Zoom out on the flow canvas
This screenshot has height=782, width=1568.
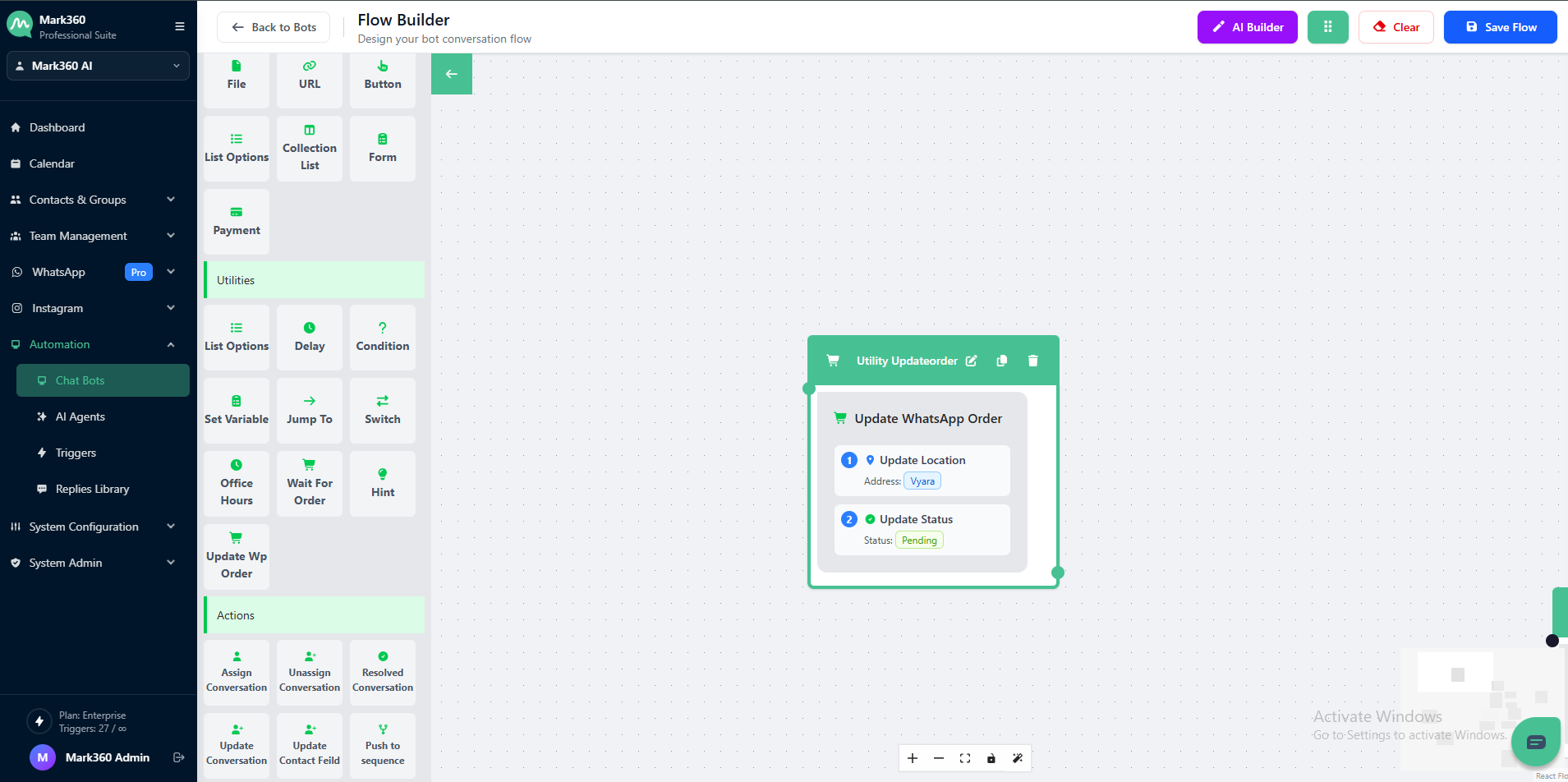click(x=939, y=758)
